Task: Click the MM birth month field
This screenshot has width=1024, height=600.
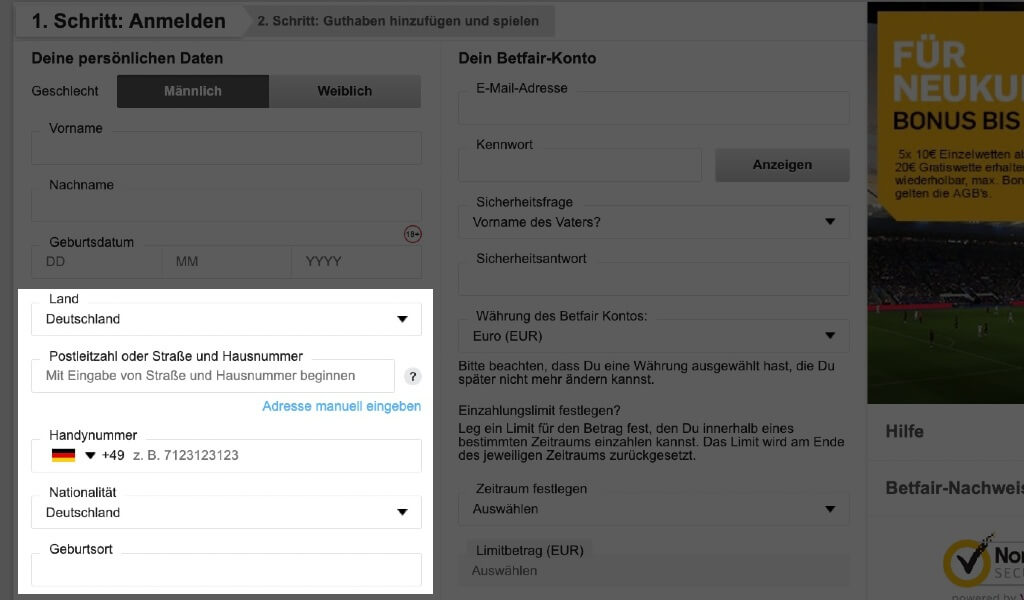Action: [x=226, y=262]
